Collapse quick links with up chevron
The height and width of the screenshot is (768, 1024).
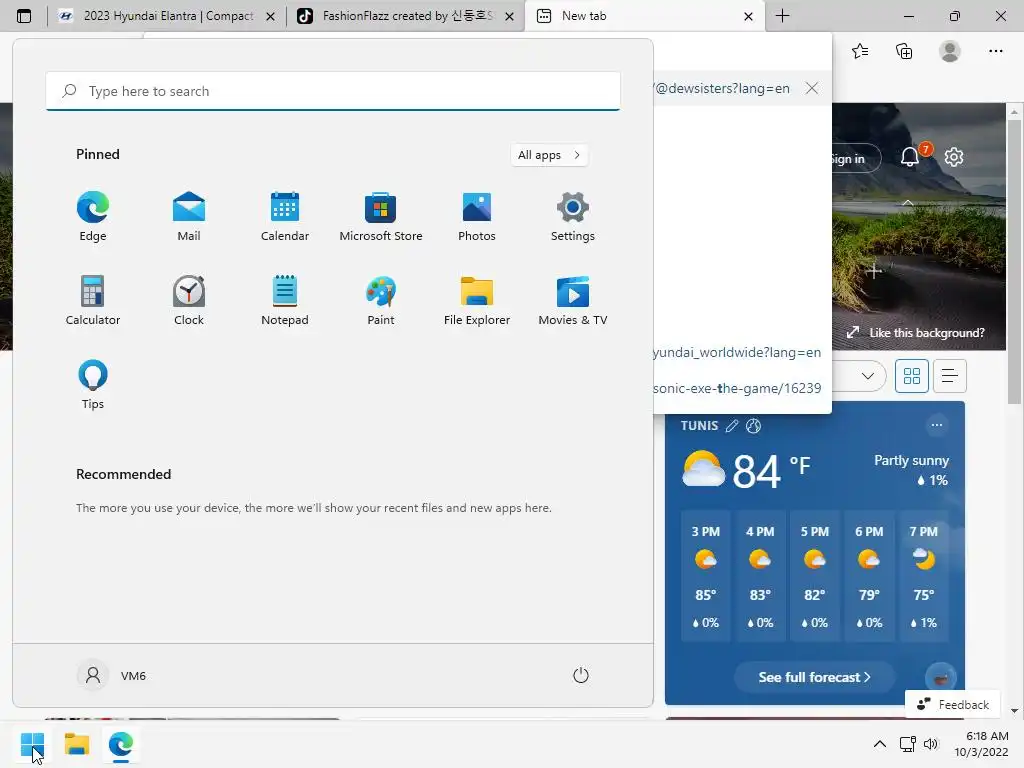tap(908, 203)
